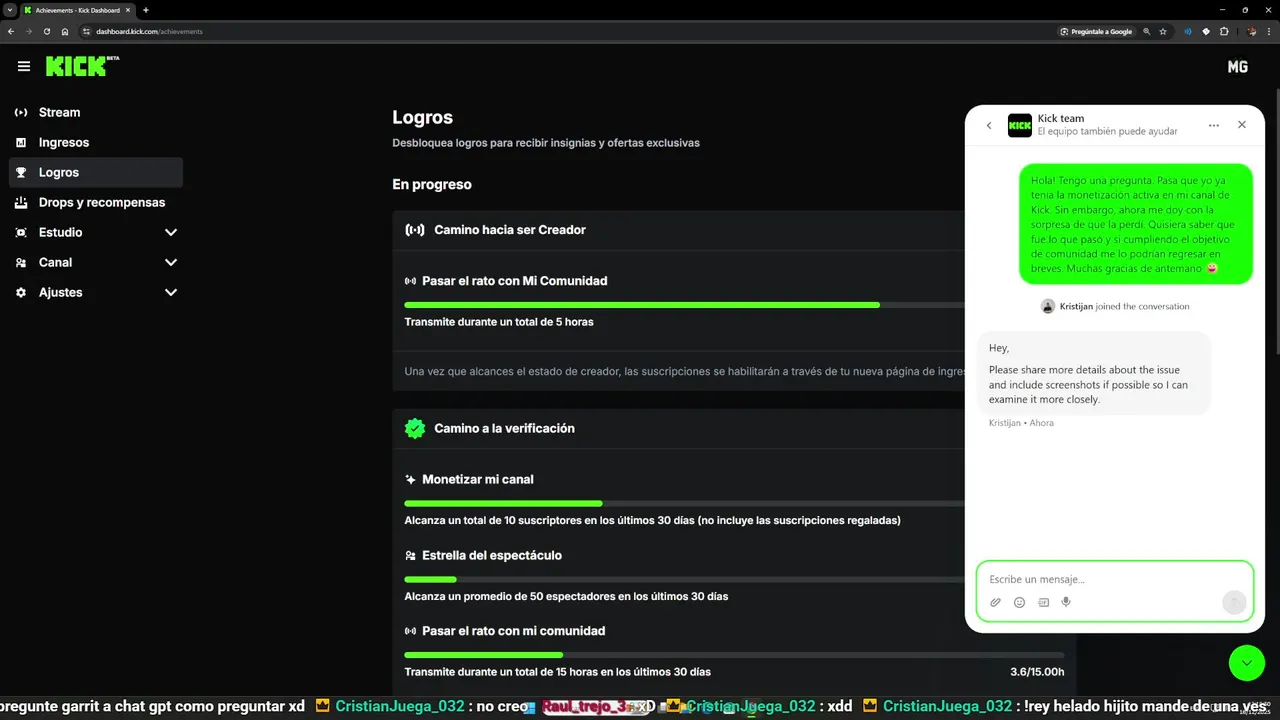Click the Kristijan • Ahora timestamp

pos(1021,423)
